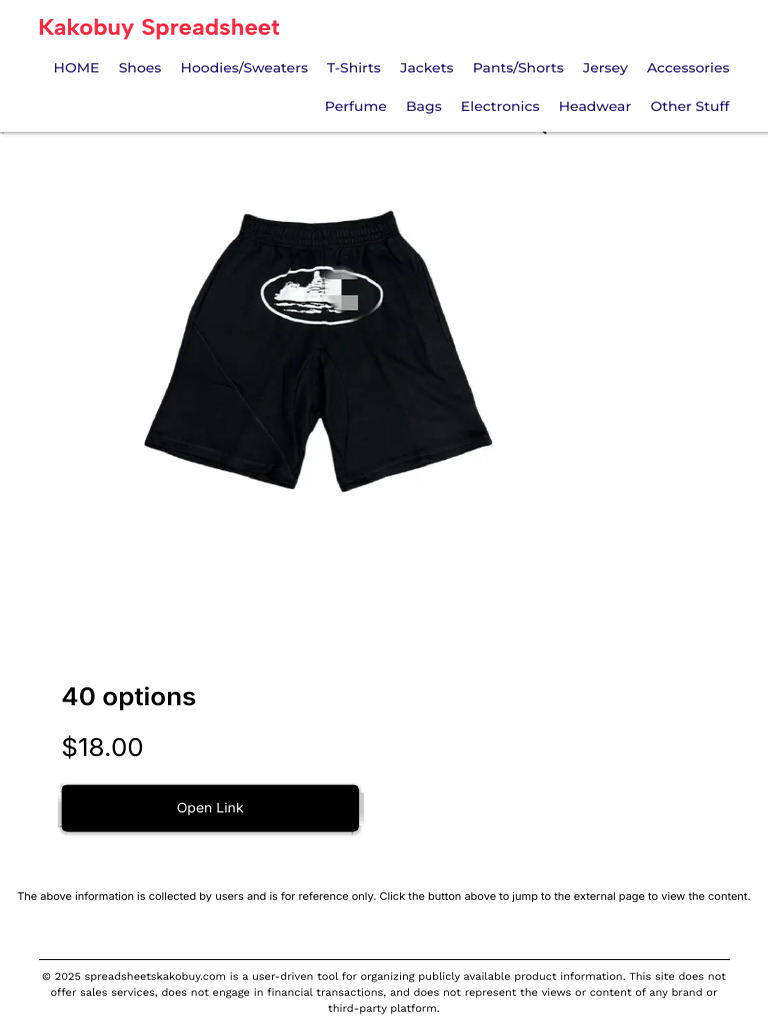Open the Jackets category
The image size is (768, 1024).
426,68
